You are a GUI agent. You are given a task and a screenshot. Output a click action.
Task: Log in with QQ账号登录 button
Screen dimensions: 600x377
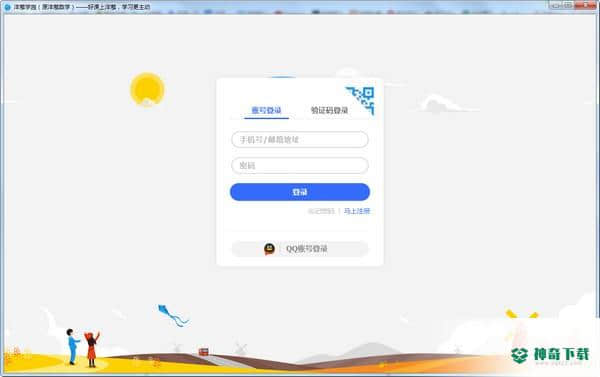click(x=300, y=249)
